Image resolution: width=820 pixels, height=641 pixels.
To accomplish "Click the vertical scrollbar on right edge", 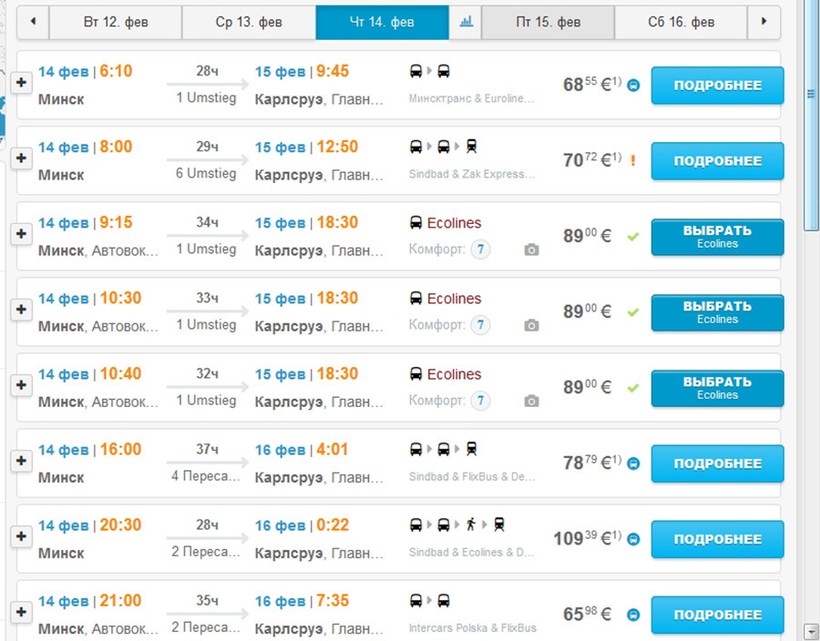I will coord(810,300).
